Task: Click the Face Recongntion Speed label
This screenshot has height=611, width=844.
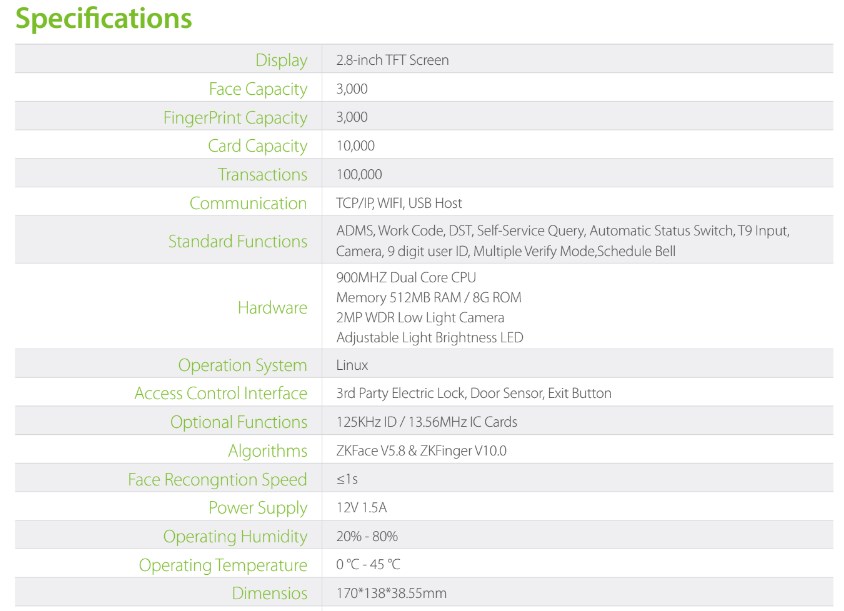Action: [x=217, y=480]
